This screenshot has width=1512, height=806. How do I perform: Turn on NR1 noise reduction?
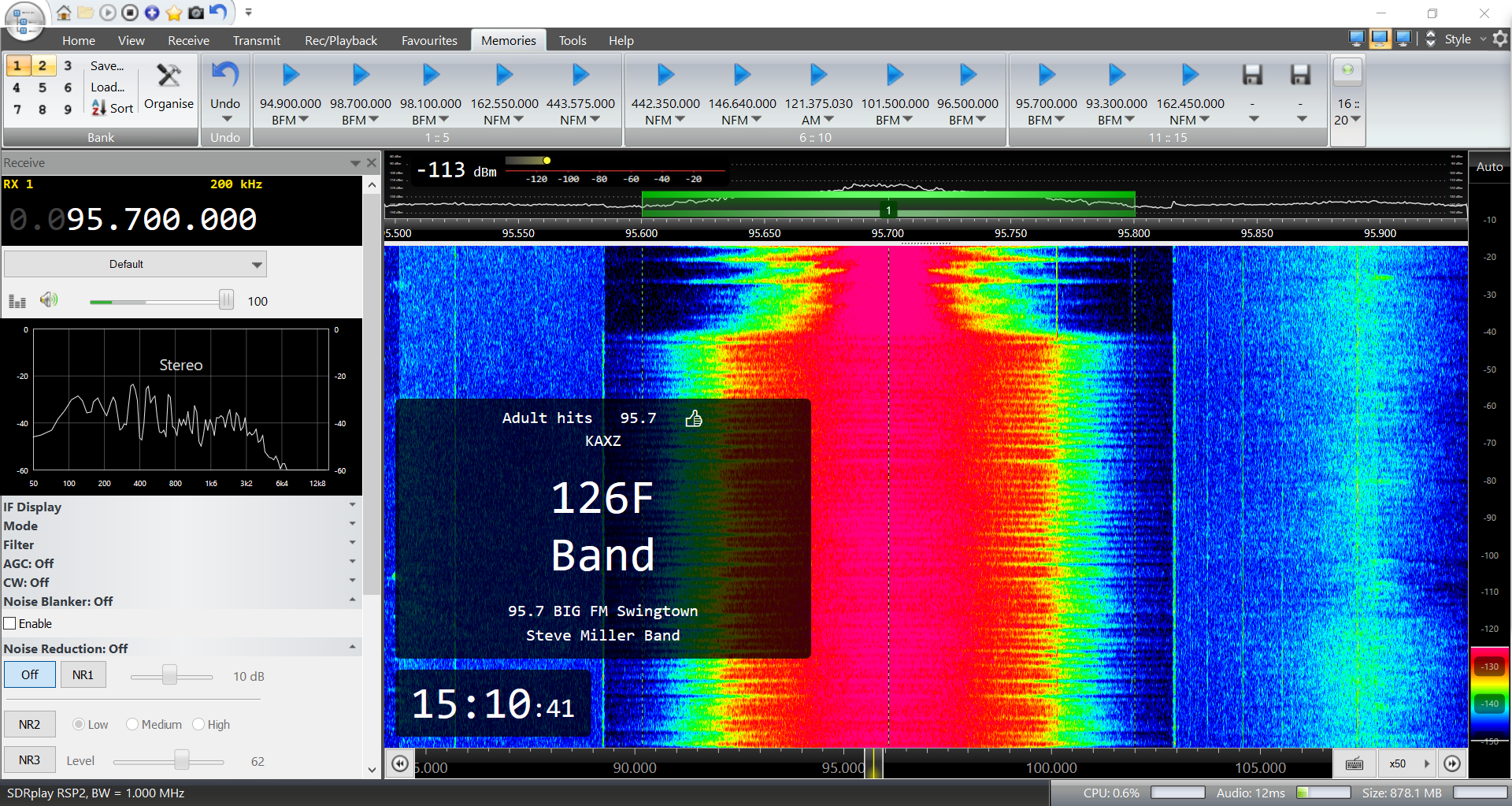pyautogui.click(x=83, y=675)
